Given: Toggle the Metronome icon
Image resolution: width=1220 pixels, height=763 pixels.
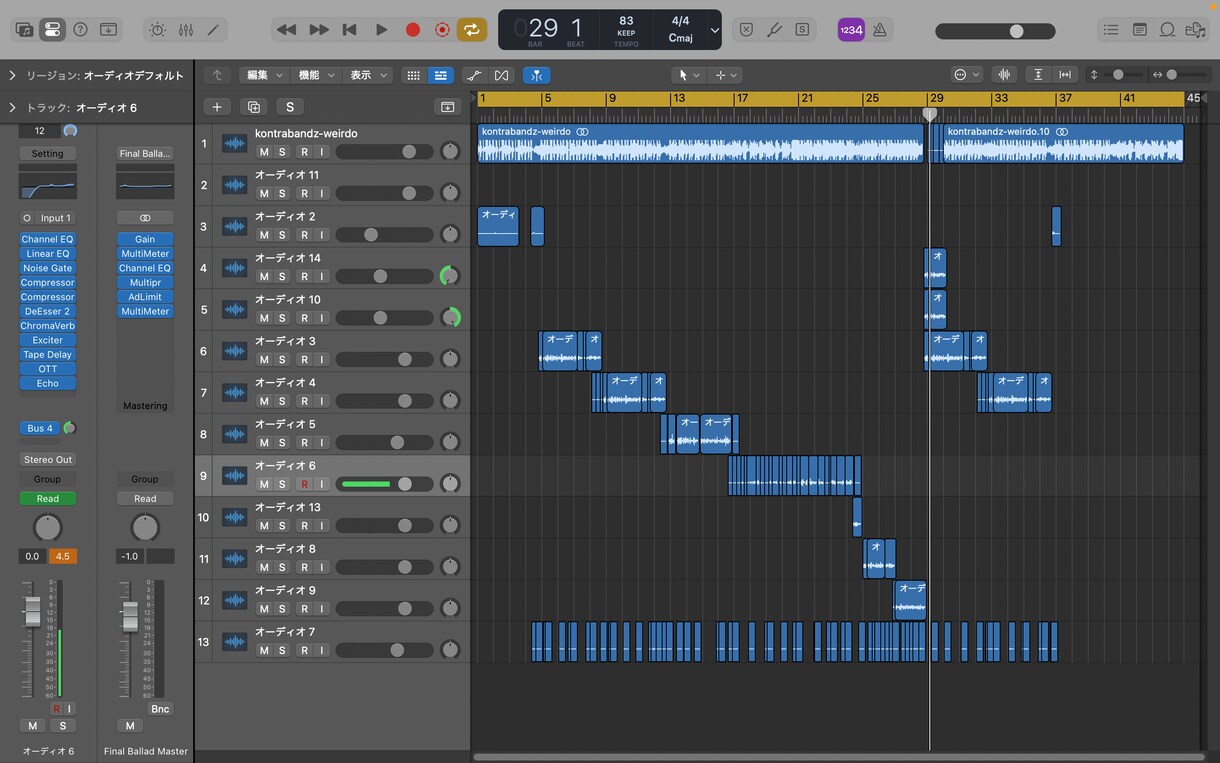Looking at the screenshot, I should (880, 30).
